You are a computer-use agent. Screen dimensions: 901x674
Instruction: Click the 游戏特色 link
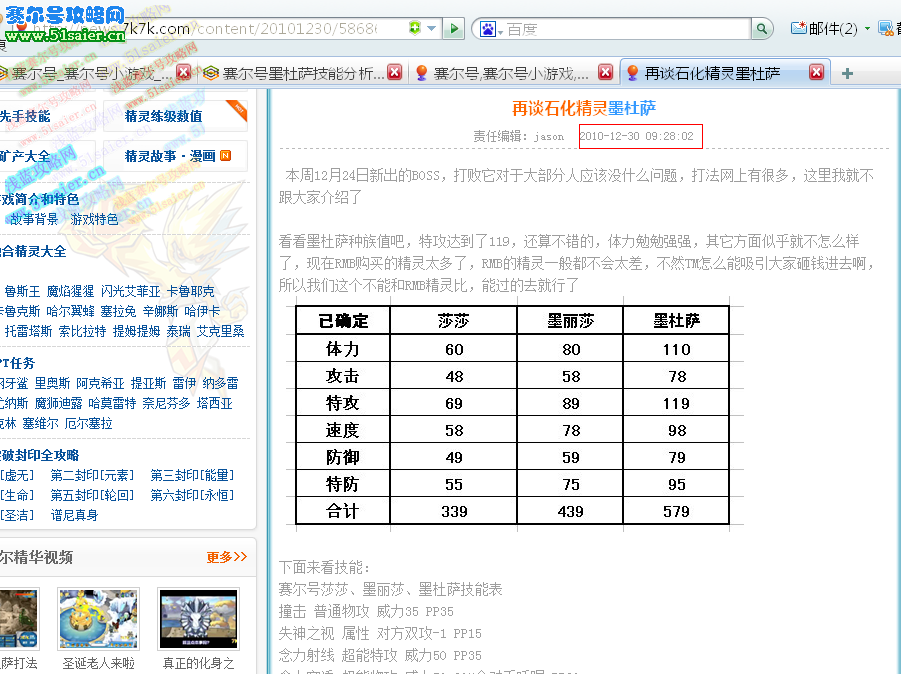(94, 219)
